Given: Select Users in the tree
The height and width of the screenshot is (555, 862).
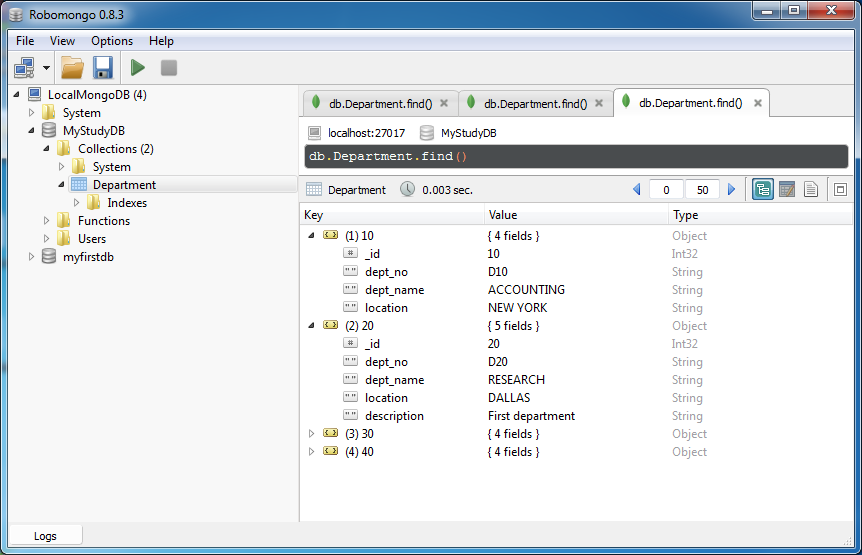Looking at the screenshot, I should tap(92, 239).
